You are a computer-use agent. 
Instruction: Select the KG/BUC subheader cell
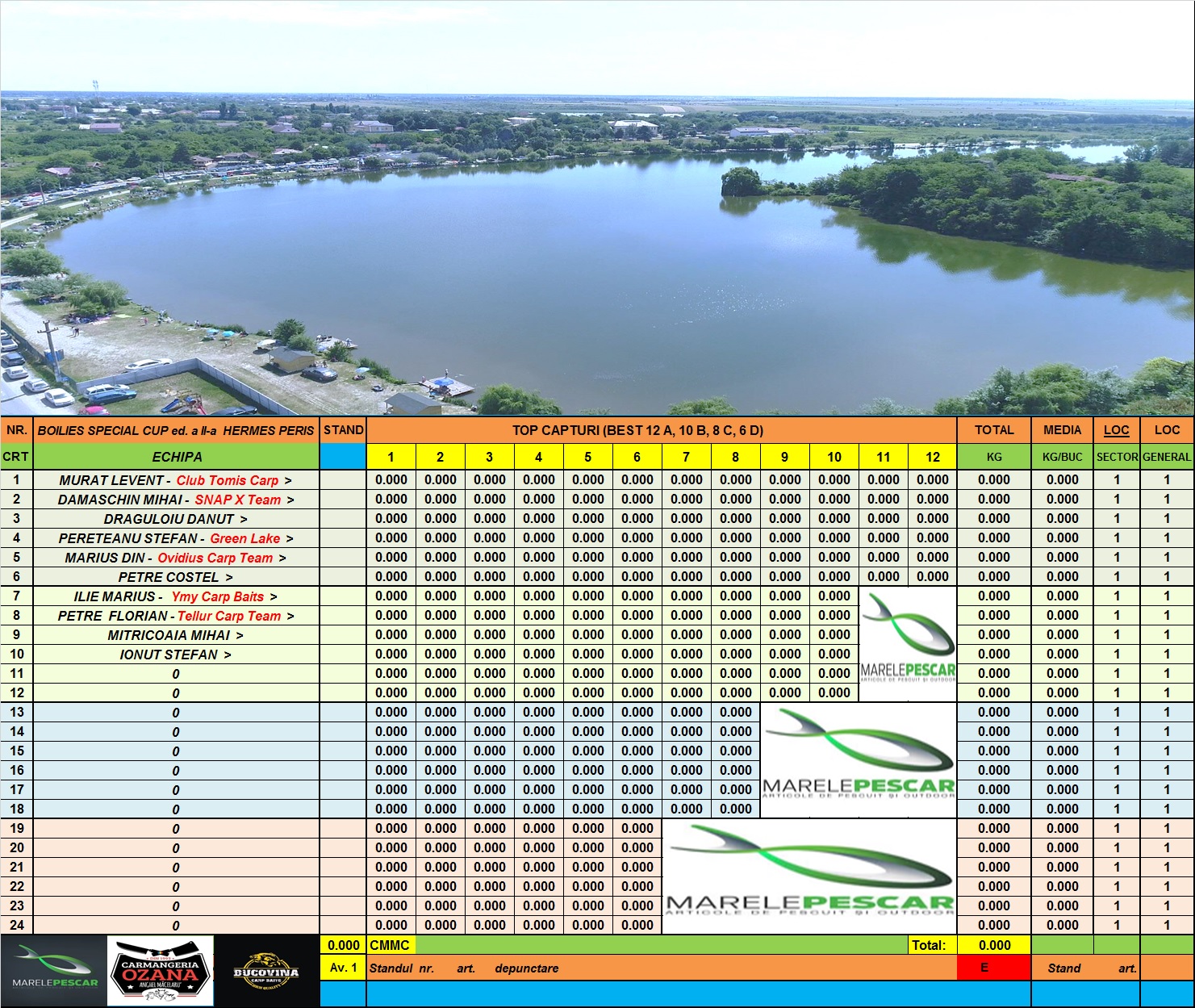(x=1063, y=457)
